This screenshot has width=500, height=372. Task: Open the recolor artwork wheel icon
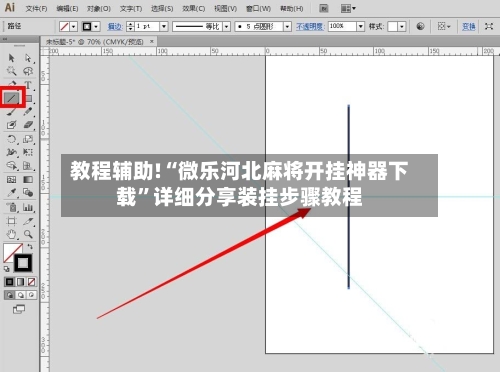(420, 26)
